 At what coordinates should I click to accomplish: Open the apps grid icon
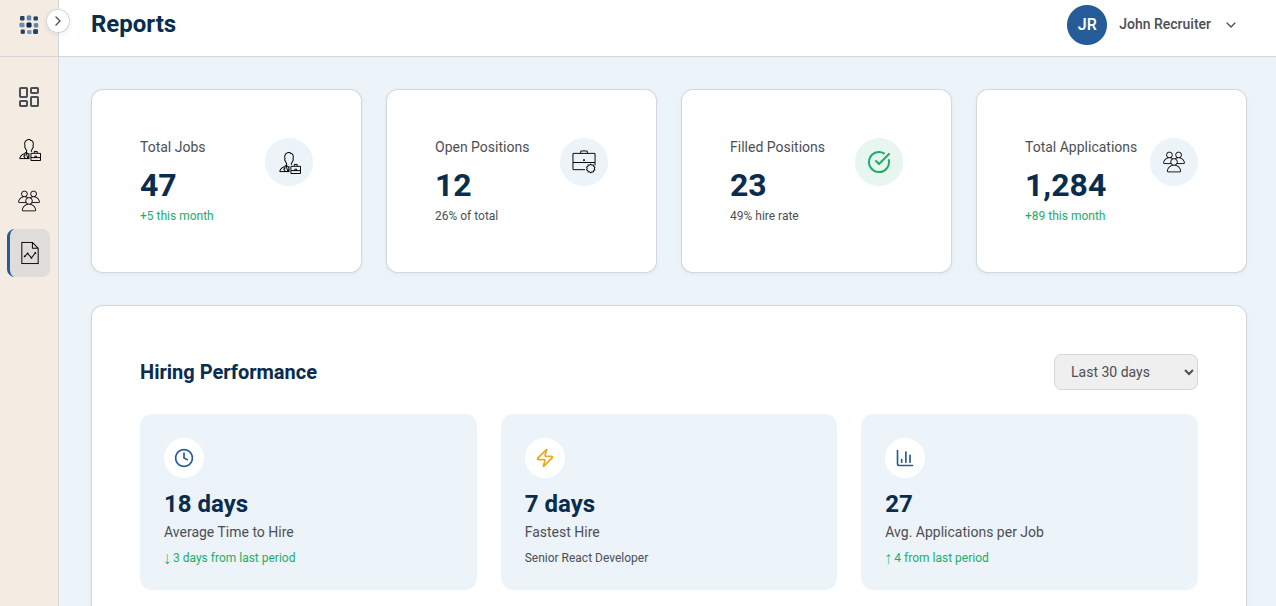pos(29,25)
